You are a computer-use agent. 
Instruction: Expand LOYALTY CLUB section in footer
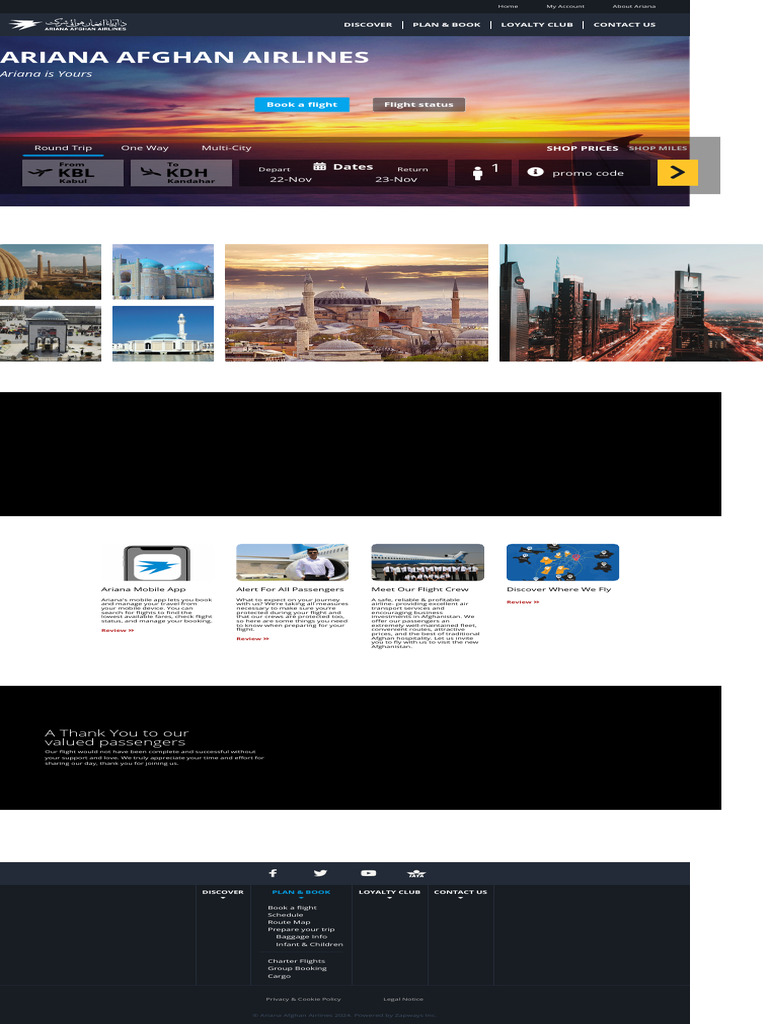[389, 893]
